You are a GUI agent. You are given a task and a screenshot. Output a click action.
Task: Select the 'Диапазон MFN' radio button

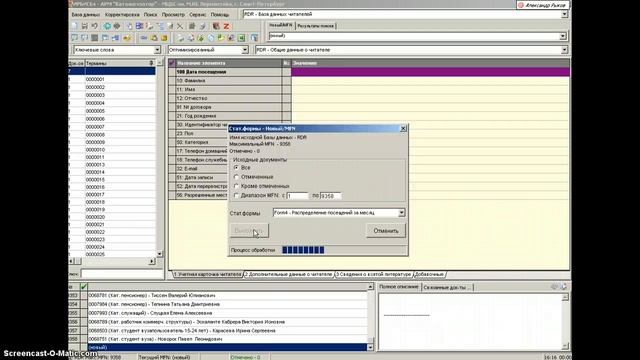click(x=236, y=196)
